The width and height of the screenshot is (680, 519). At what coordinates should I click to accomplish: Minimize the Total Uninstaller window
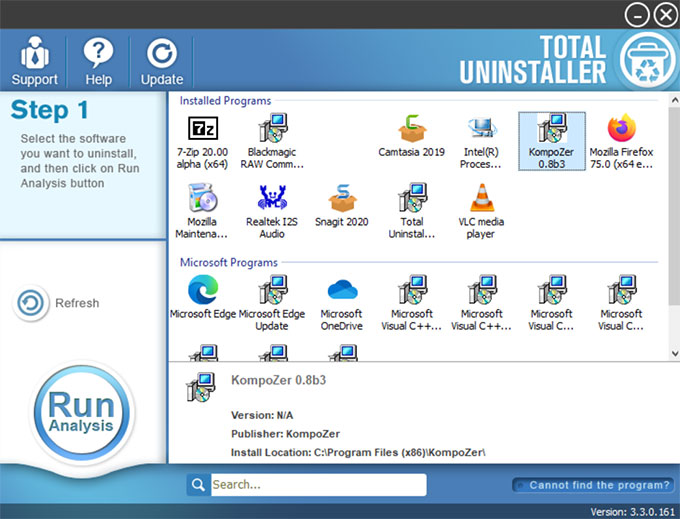click(x=637, y=15)
